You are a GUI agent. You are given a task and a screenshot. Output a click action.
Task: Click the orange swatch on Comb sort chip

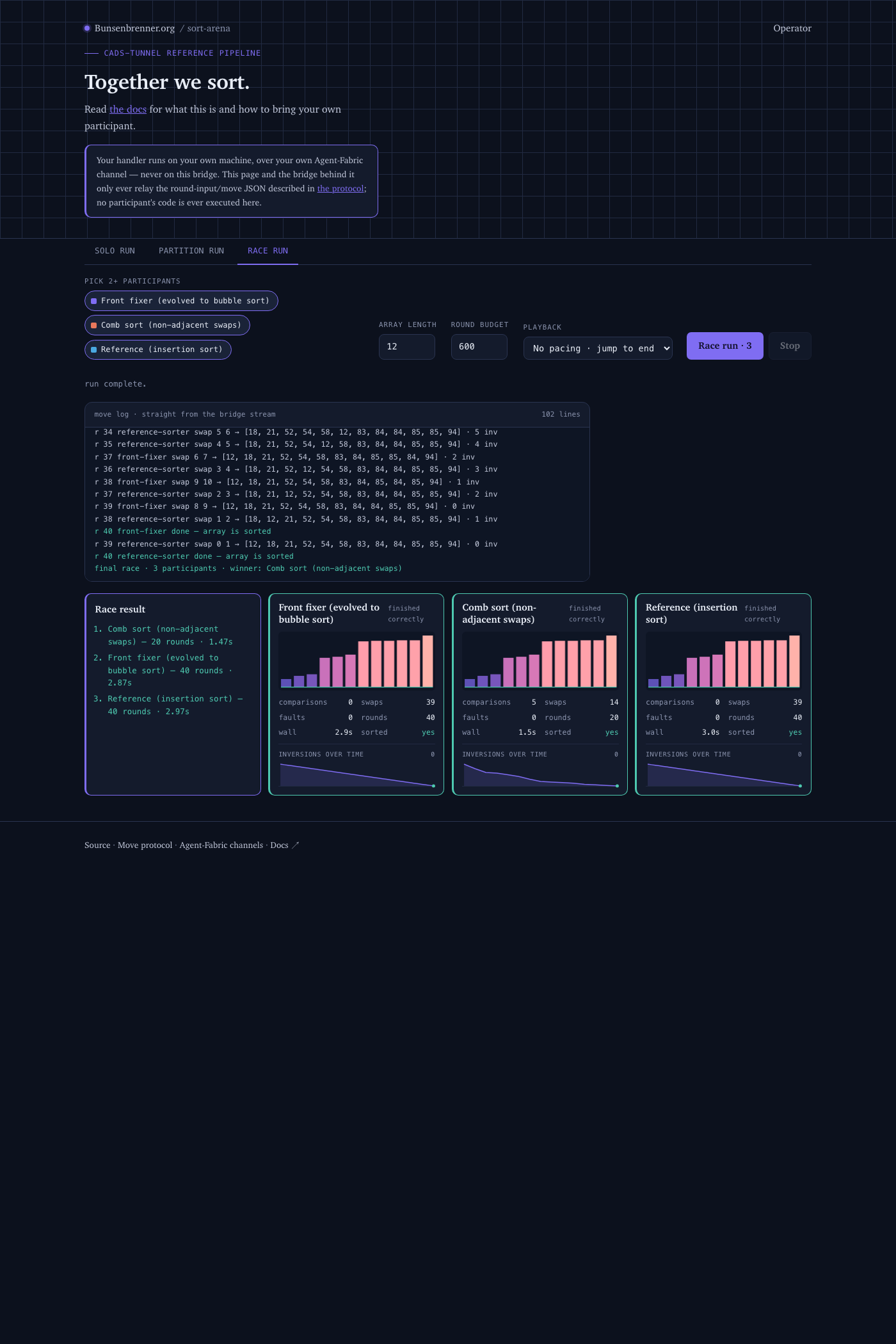[94, 325]
